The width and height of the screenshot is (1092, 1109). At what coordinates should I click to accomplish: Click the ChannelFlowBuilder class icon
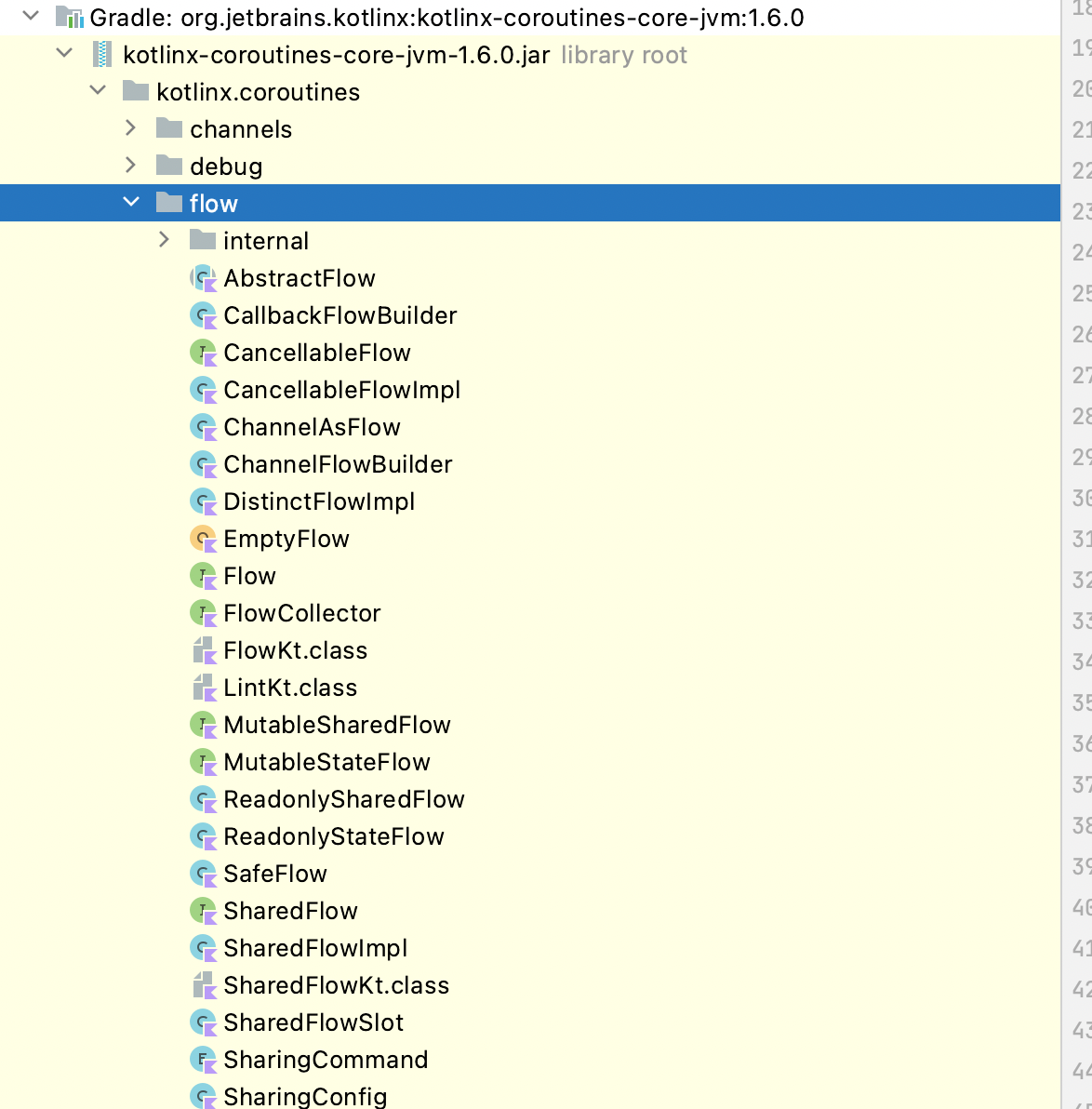coord(204,464)
